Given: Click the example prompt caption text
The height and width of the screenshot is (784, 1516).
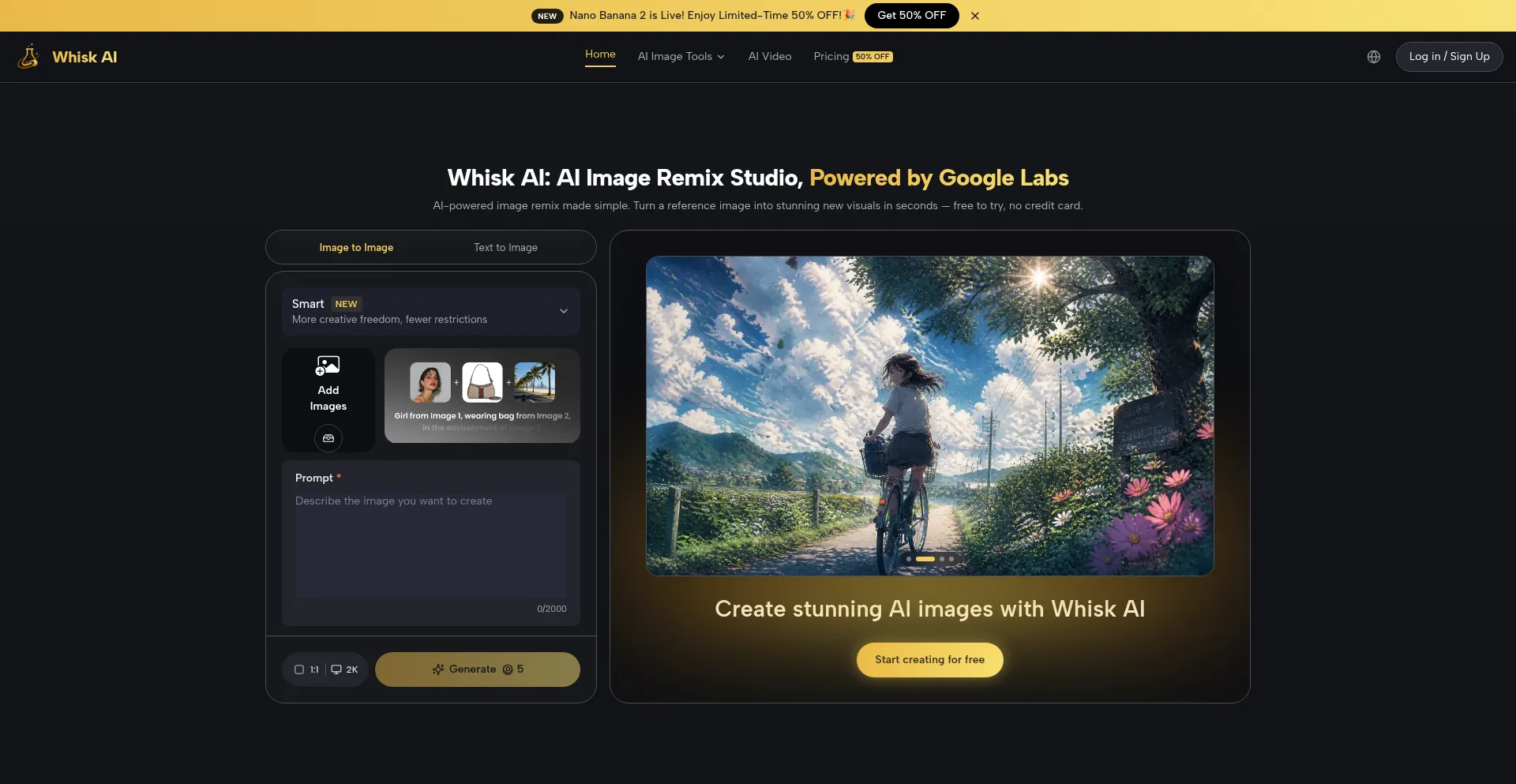Looking at the screenshot, I should (482, 422).
